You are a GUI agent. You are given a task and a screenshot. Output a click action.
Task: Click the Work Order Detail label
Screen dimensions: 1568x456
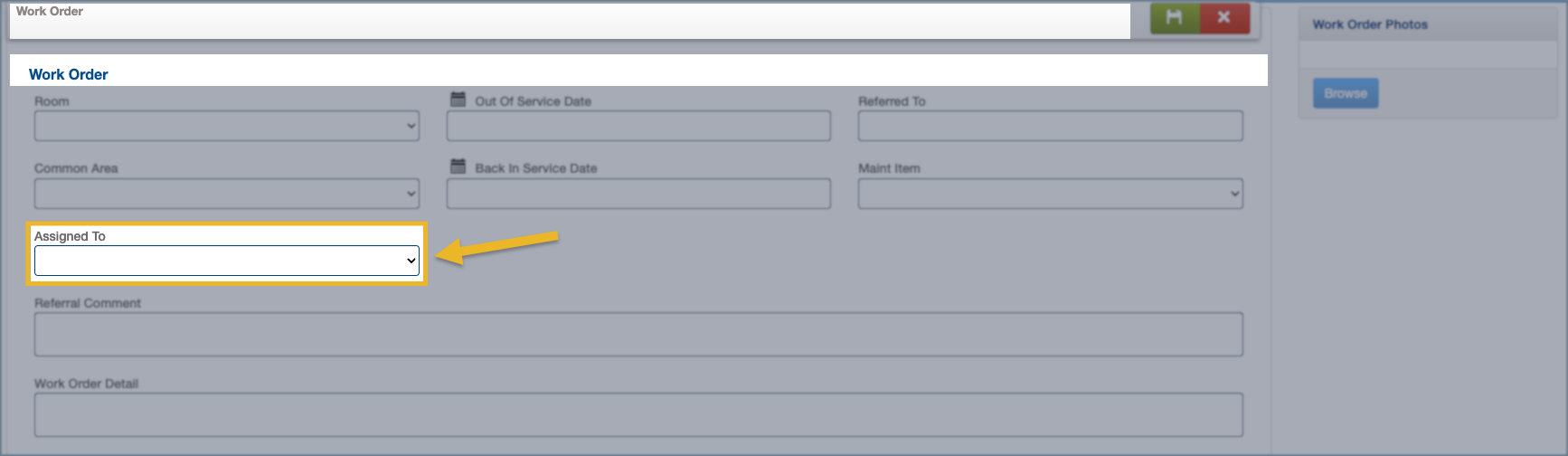tap(86, 384)
